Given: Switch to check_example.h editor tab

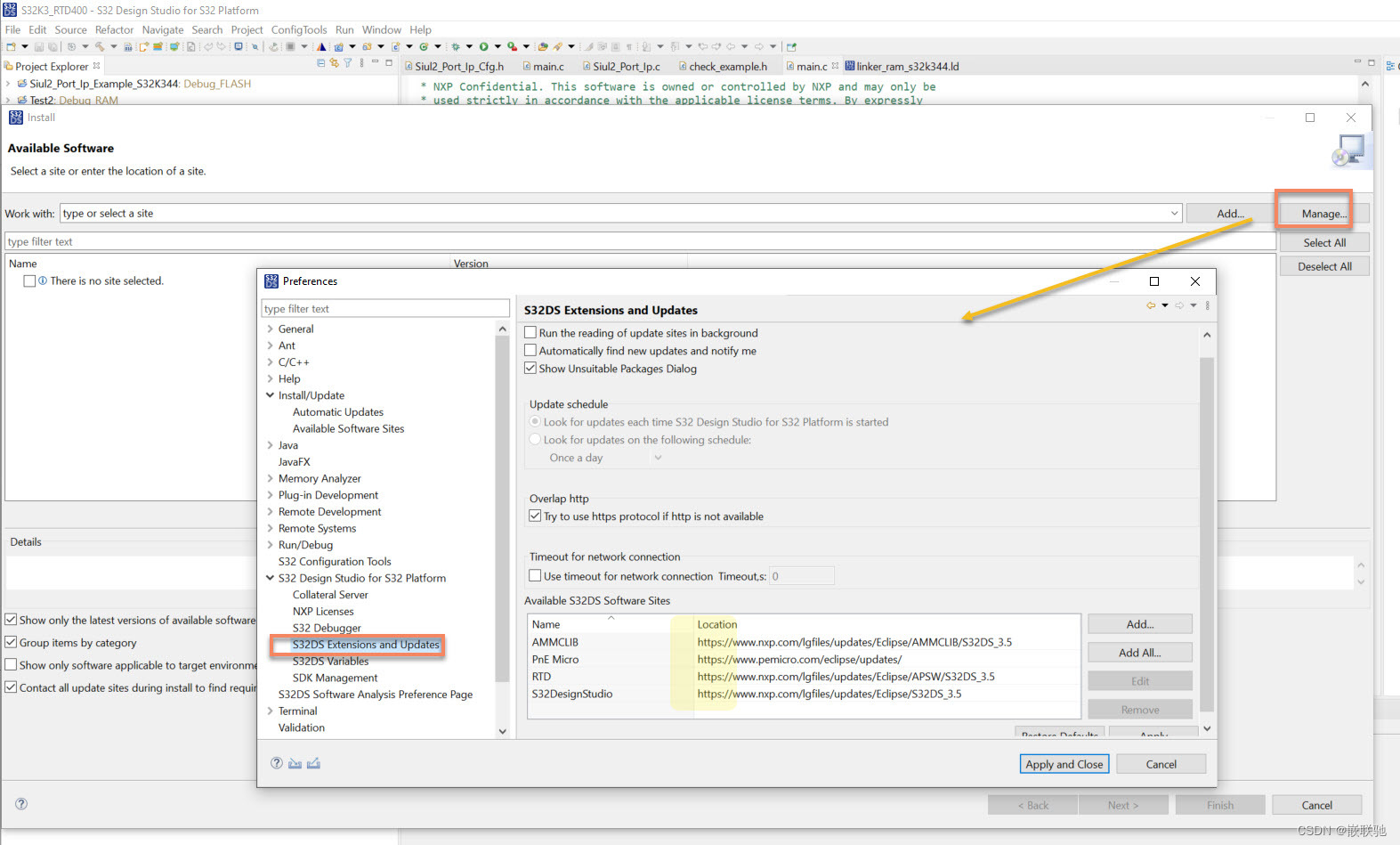Looking at the screenshot, I should (722, 66).
